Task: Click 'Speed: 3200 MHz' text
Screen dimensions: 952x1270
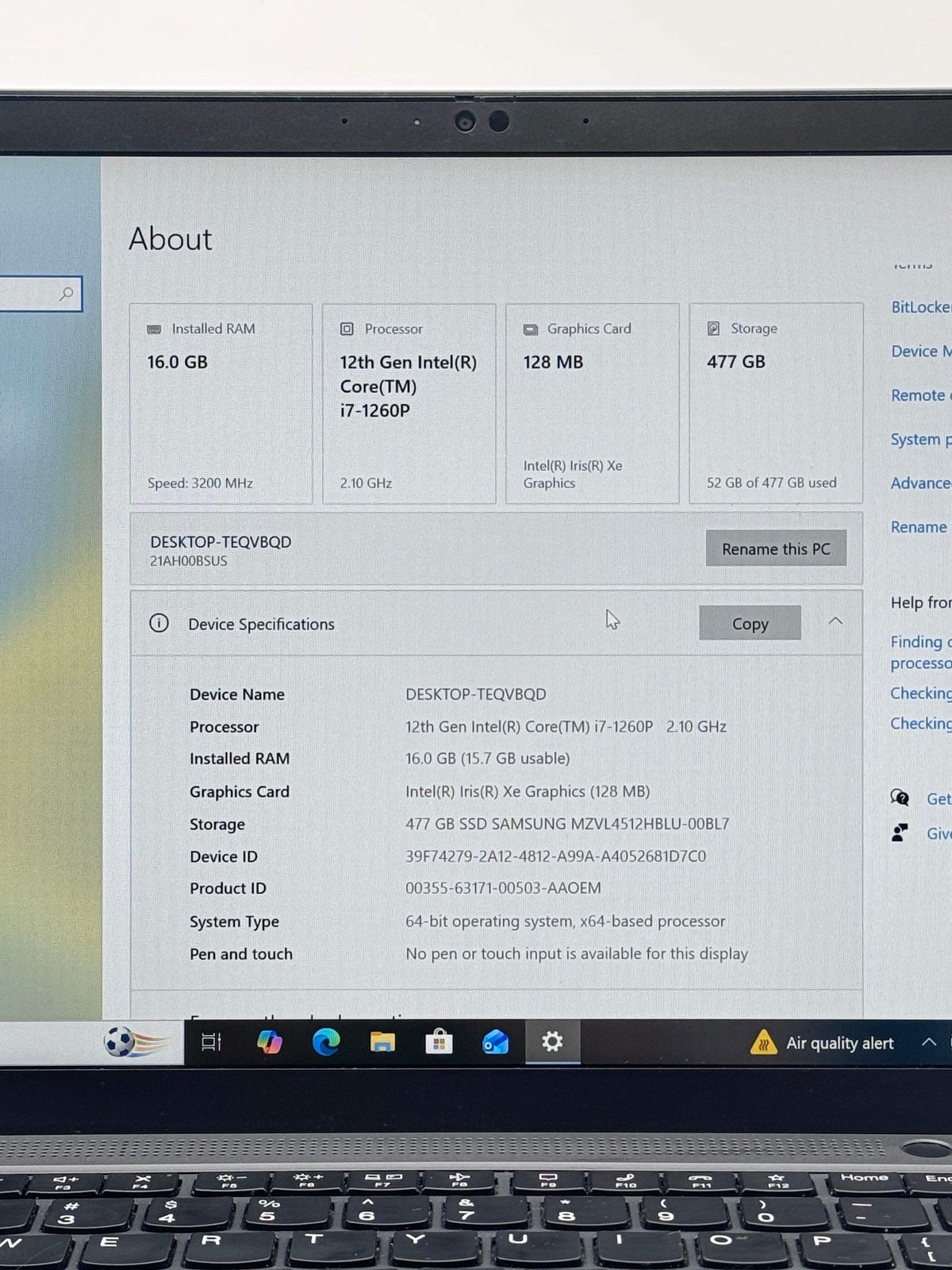Action: click(200, 483)
